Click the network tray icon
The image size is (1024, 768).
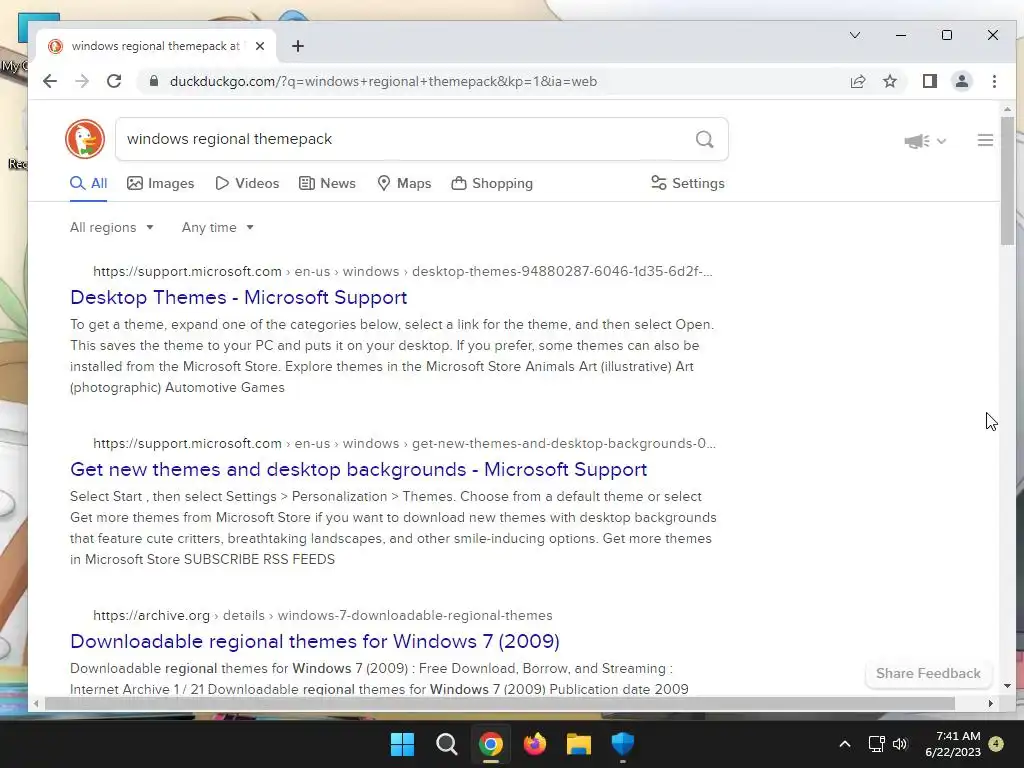[x=876, y=744]
